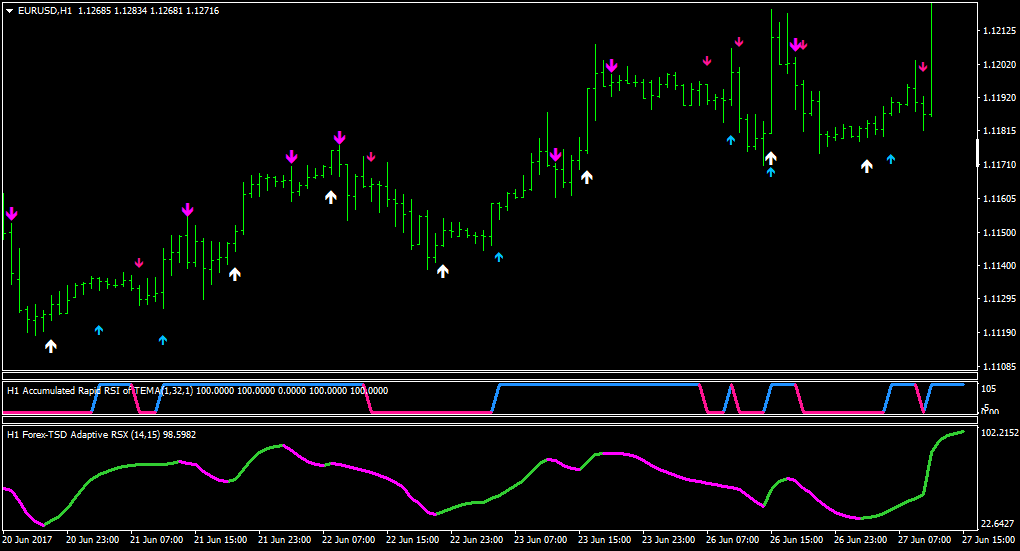Click the 1.11710 price axis label
This screenshot has height=551, width=1020.
point(999,165)
